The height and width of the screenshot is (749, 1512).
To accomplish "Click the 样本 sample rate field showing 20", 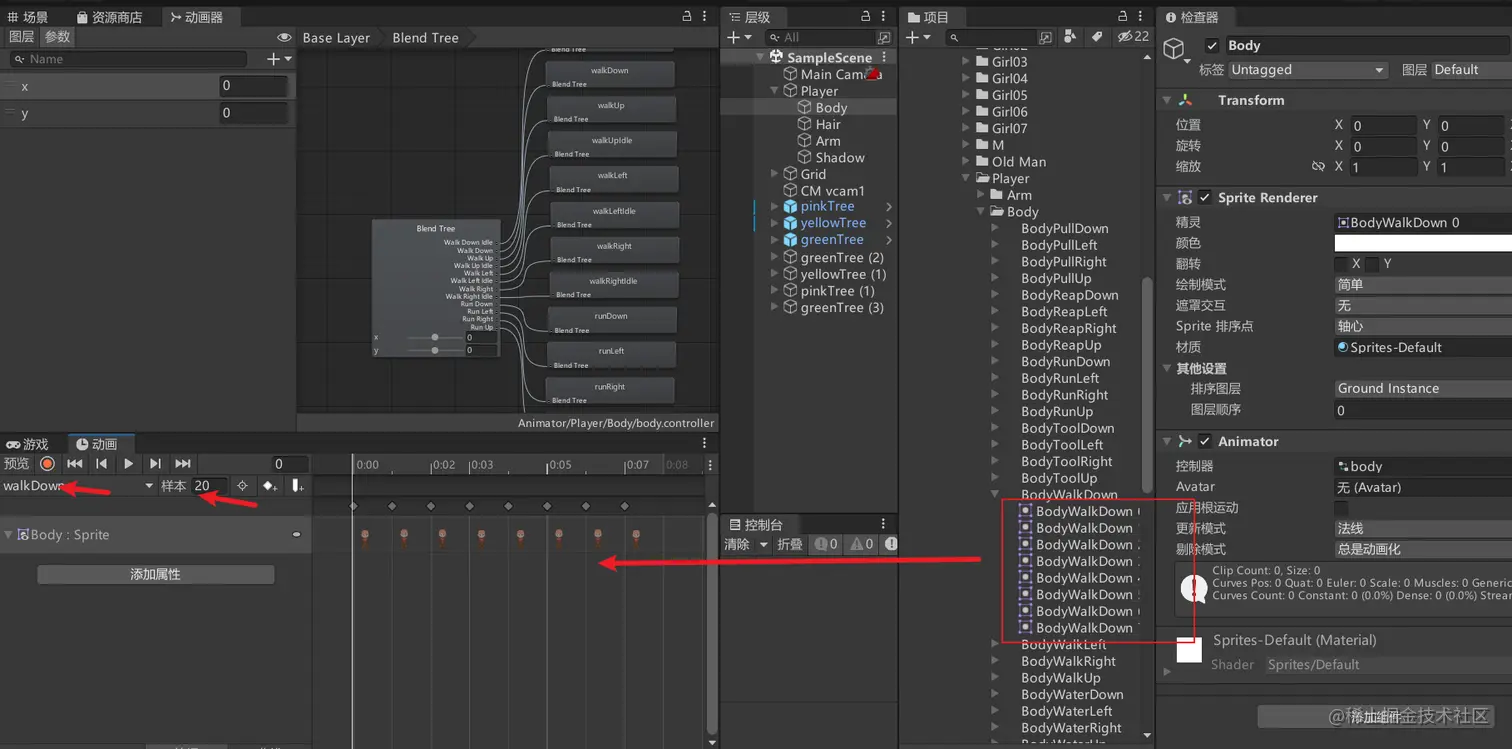I will [209, 486].
